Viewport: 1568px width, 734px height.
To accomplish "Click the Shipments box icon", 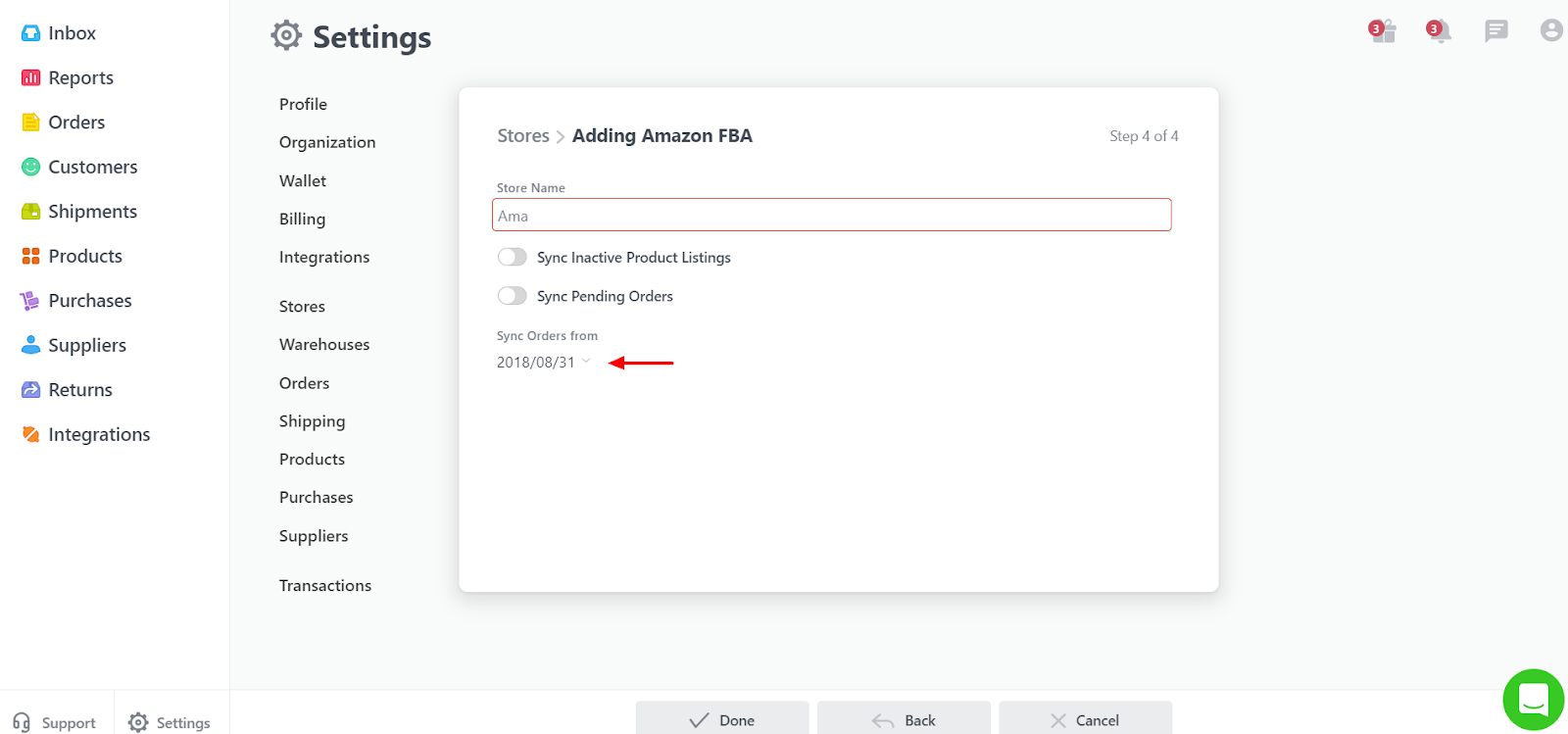I will coord(30,212).
